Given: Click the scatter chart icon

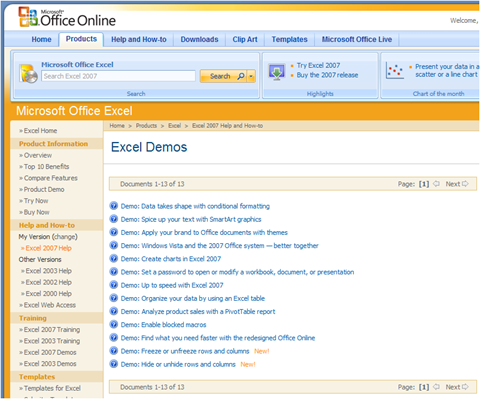Looking at the screenshot, I should coord(395,71).
